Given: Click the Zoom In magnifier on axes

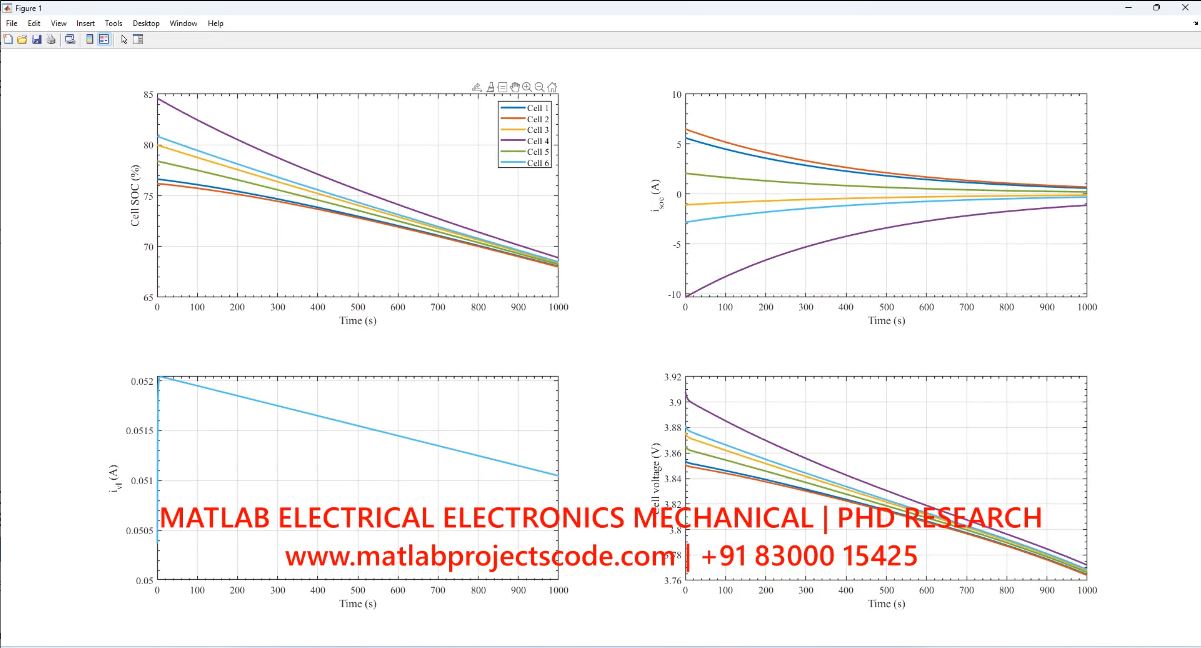Looking at the screenshot, I should [527, 87].
